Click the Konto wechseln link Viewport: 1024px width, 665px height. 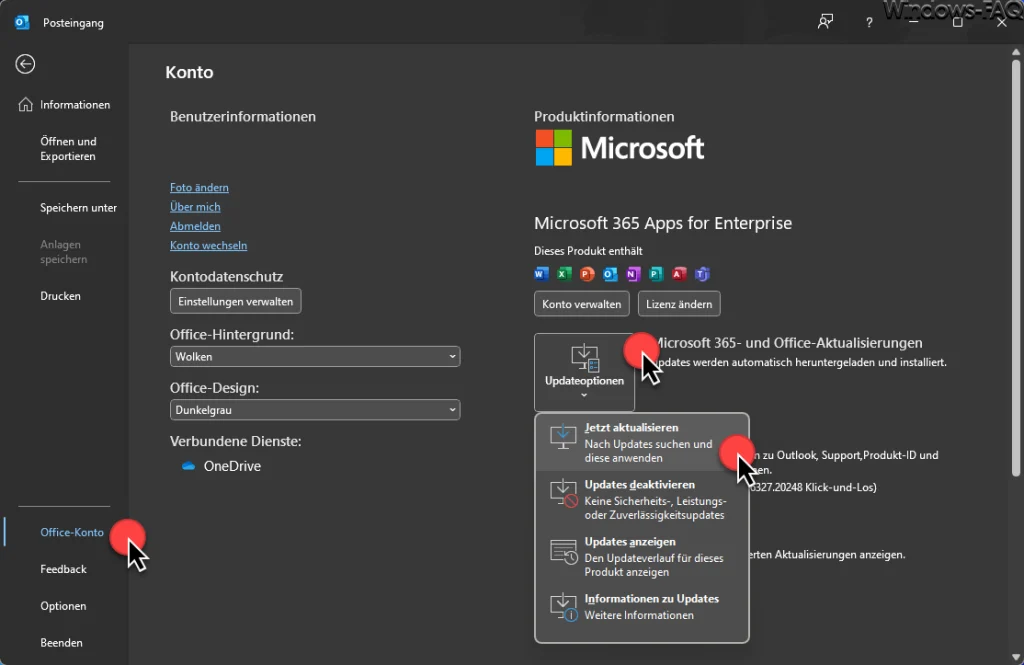(208, 246)
